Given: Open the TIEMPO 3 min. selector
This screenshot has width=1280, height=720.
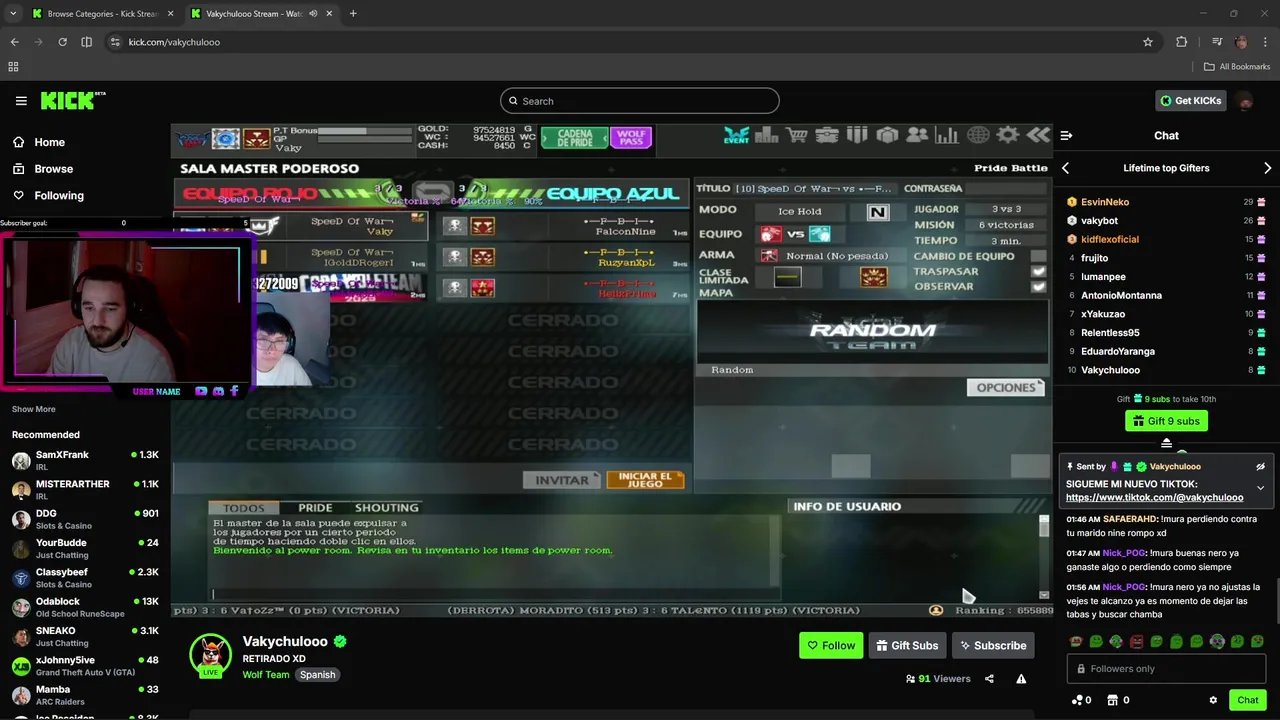Looking at the screenshot, I should (1006, 241).
